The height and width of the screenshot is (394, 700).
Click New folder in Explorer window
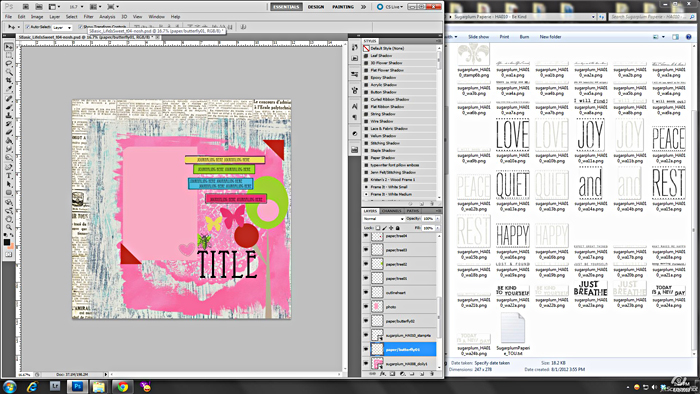click(x=550, y=37)
